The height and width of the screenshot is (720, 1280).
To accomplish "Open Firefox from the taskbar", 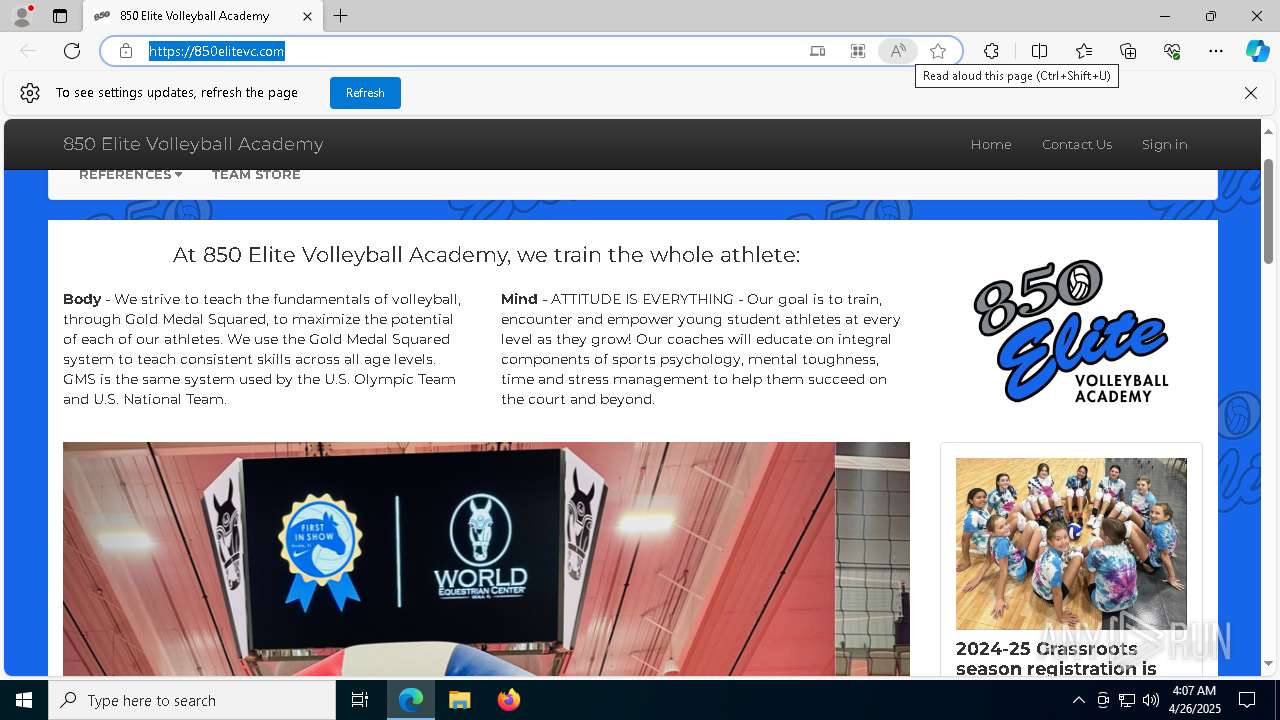I will pyautogui.click(x=508, y=700).
